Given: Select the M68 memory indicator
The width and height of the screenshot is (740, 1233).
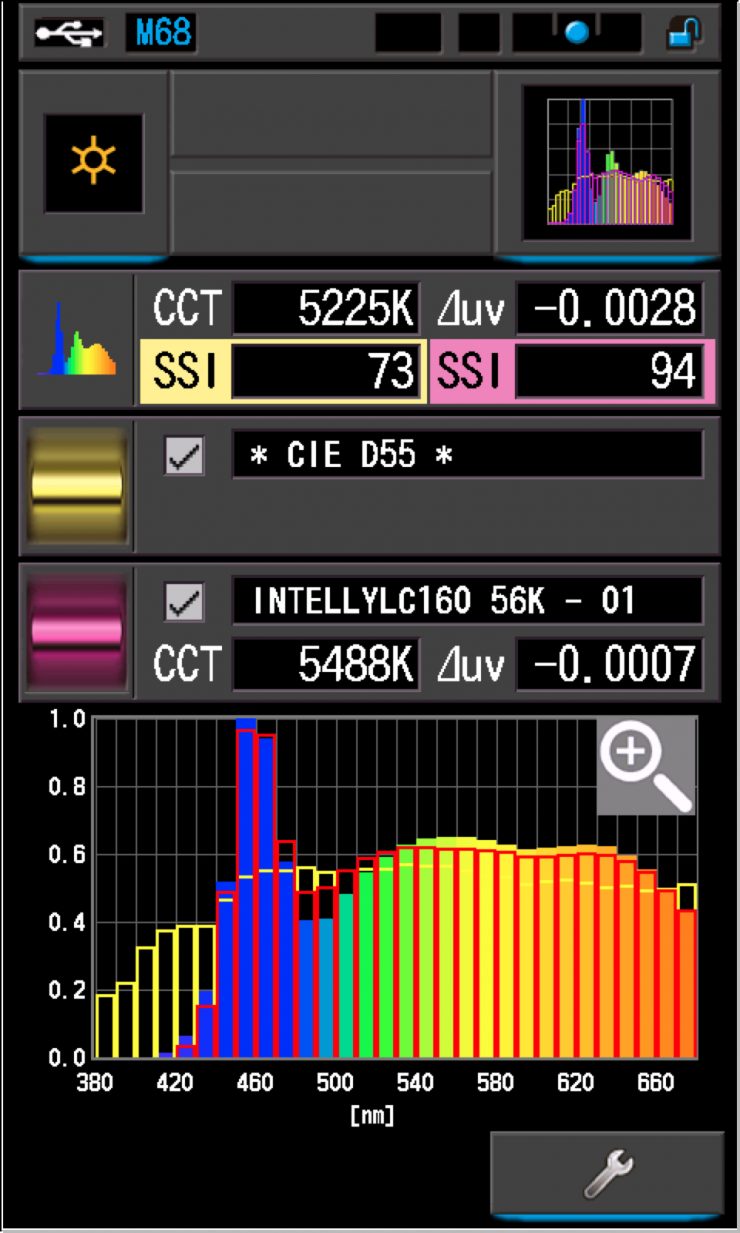Looking at the screenshot, I should point(160,33).
